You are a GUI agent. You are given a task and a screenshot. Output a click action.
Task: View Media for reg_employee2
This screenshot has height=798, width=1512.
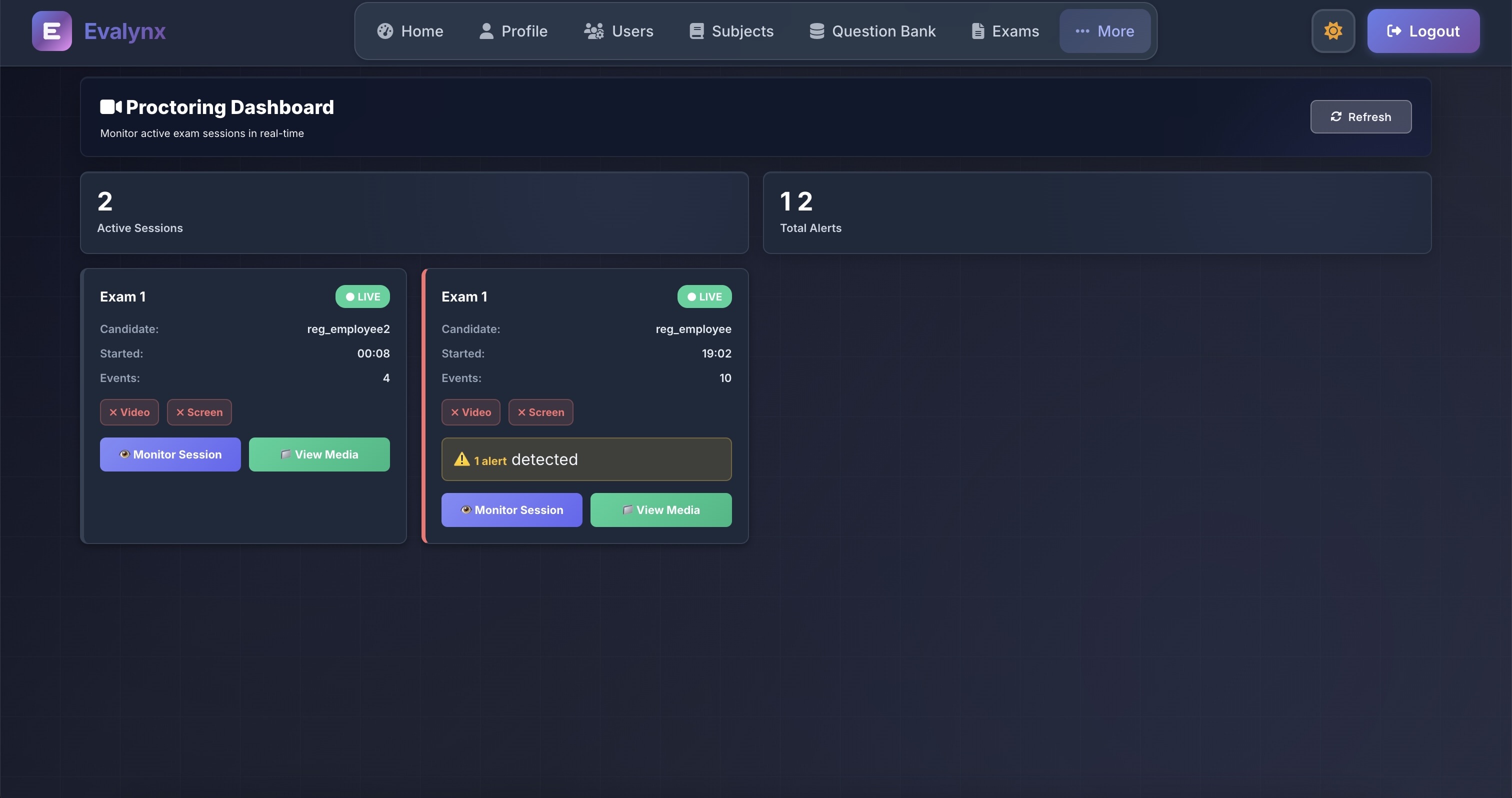pos(318,454)
